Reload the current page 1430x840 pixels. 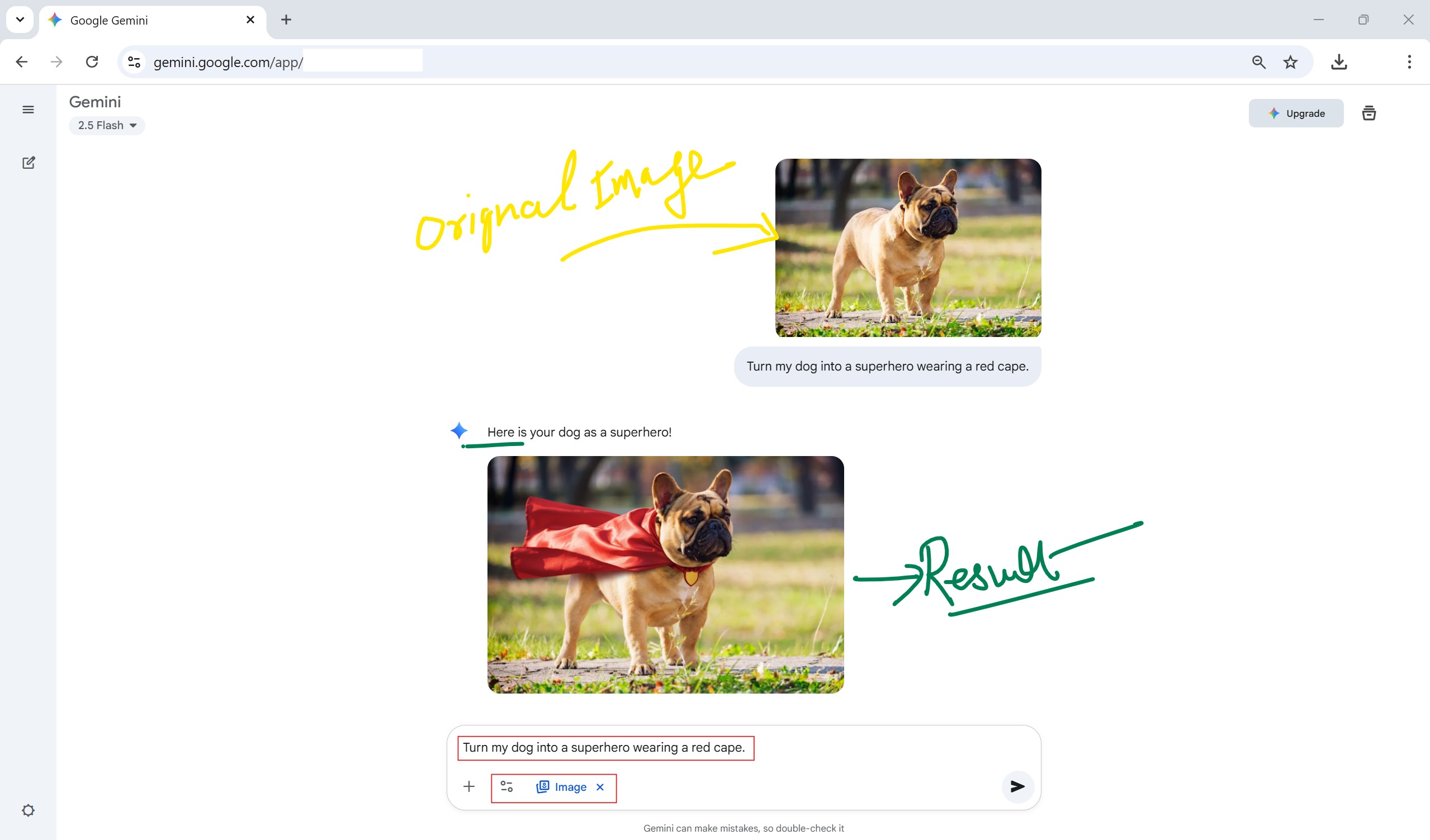pyautogui.click(x=92, y=62)
